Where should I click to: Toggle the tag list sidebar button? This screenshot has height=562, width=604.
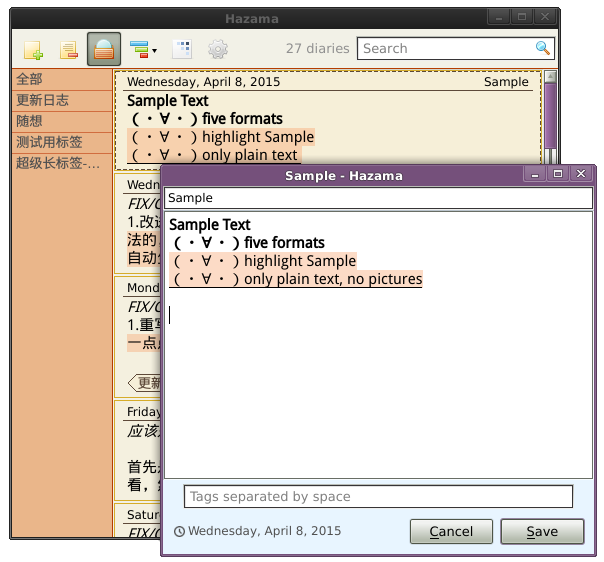[104, 49]
